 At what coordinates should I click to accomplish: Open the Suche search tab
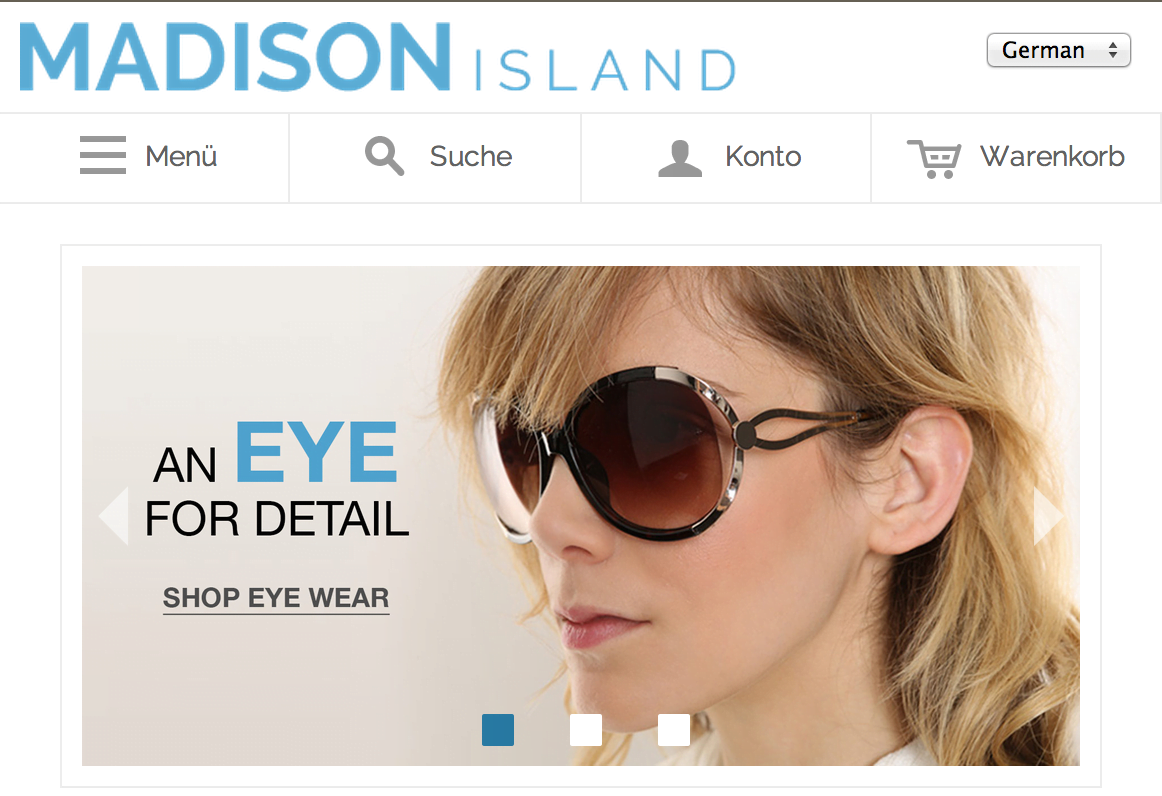[471, 156]
